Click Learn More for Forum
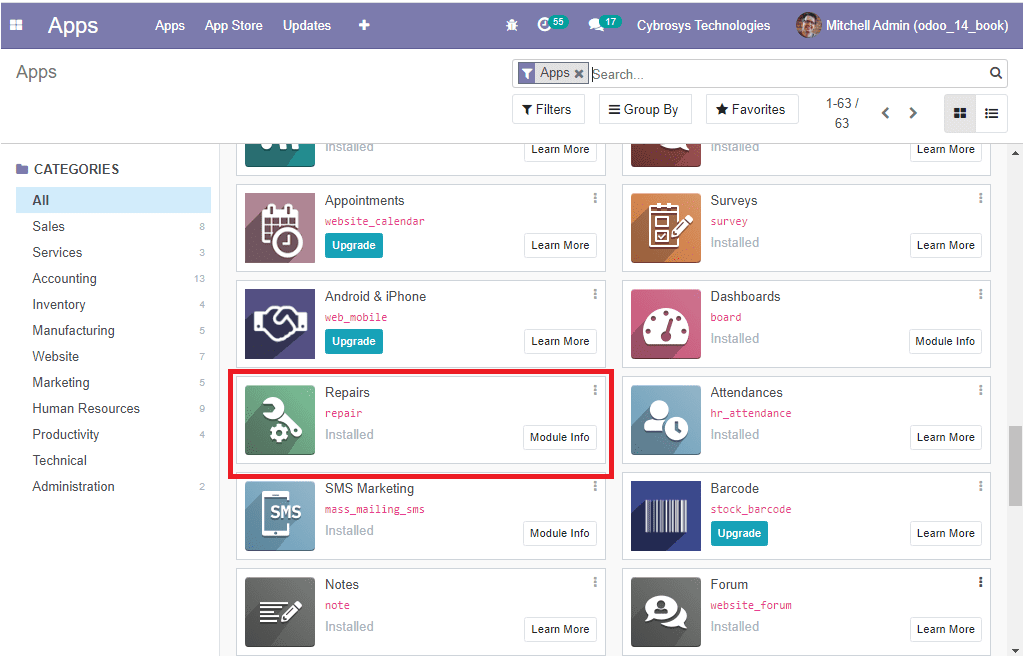 (x=946, y=630)
